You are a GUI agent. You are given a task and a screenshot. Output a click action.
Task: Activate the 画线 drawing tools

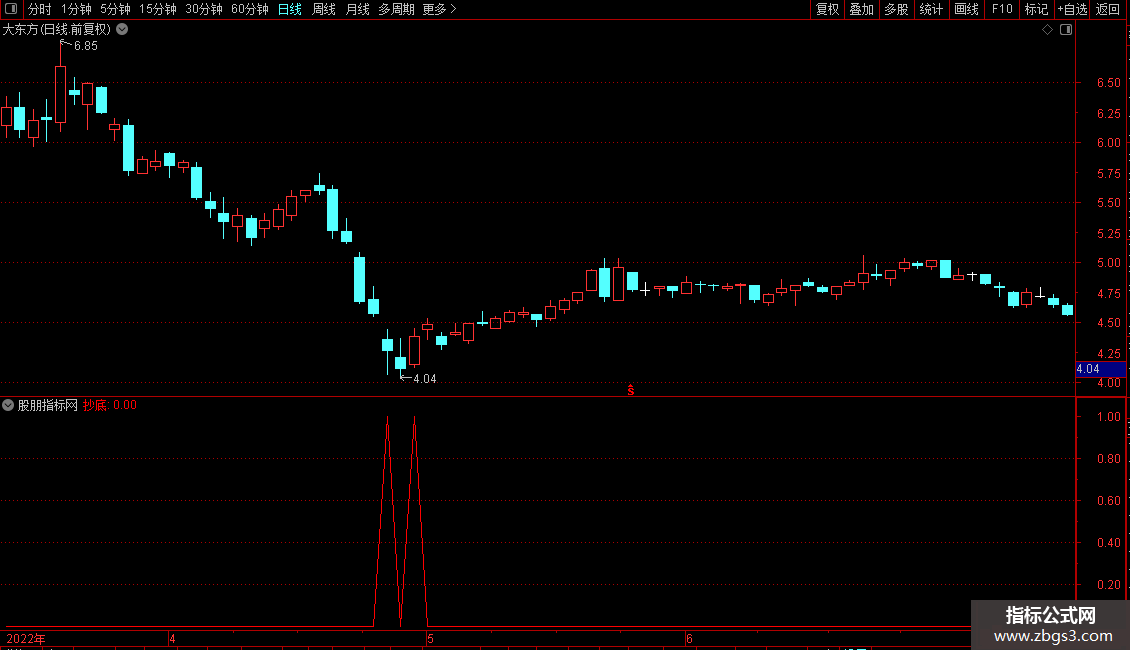tap(966, 9)
